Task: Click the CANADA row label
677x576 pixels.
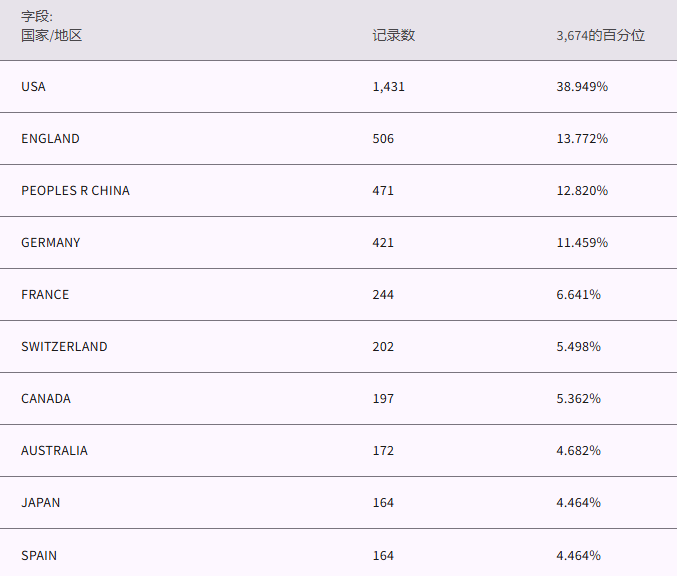Action: [46, 399]
